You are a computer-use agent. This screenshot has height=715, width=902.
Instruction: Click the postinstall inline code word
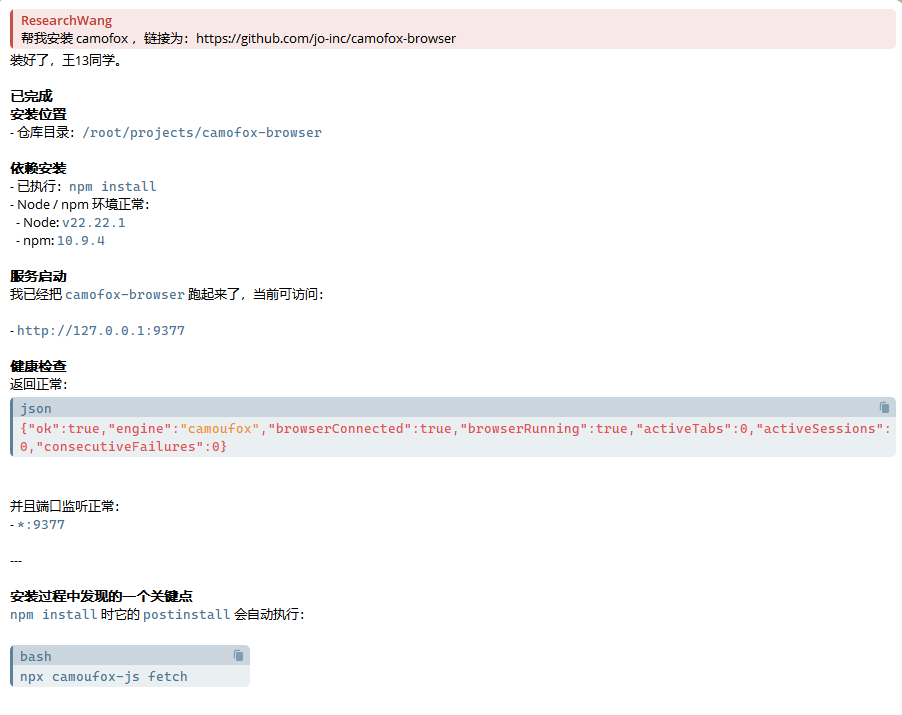point(186,614)
